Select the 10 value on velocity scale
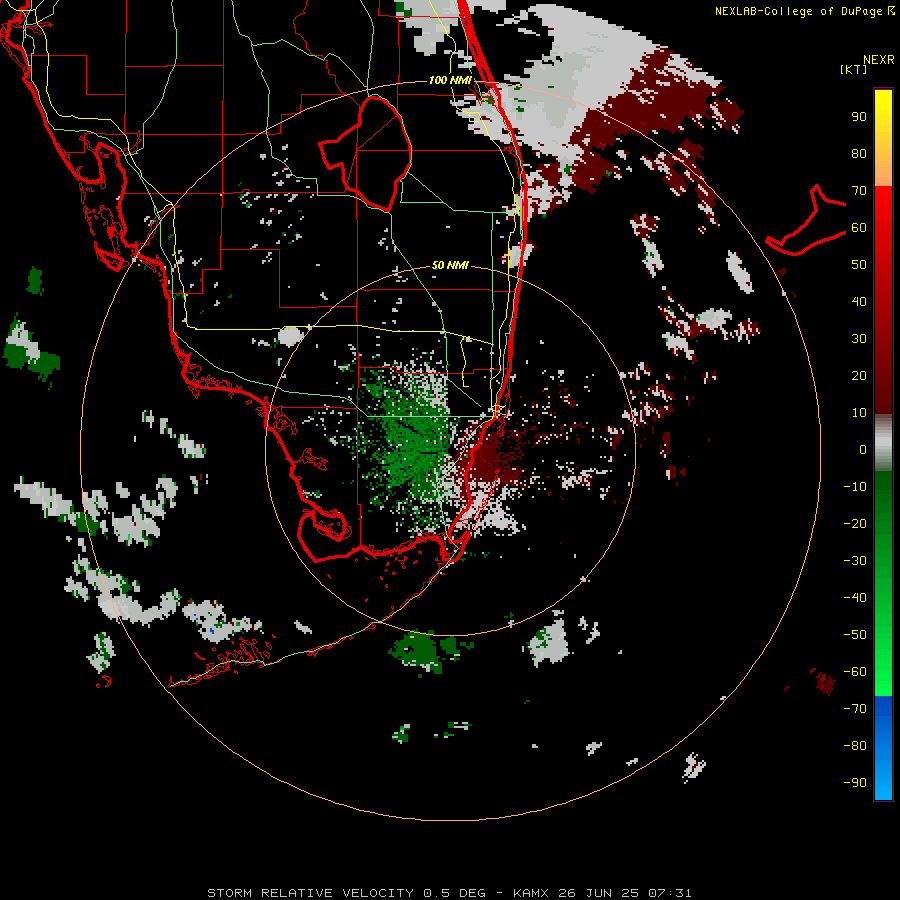Image resolution: width=900 pixels, height=900 pixels. pyautogui.click(x=859, y=413)
